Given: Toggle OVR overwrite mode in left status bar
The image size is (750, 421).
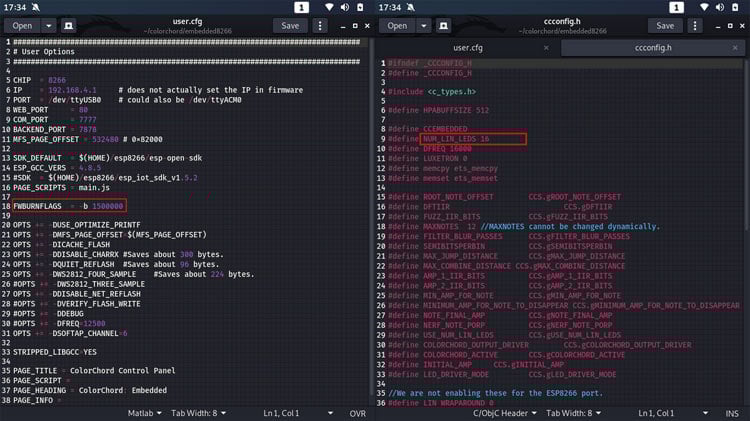Looking at the screenshot, I should pyautogui.click(x=357, y=412).
